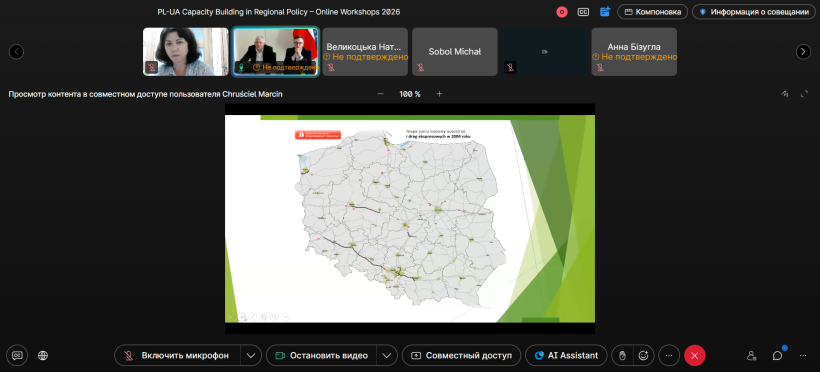Screen dimensions: 820x372
Task: Select Великоцька Нат... participant tile
Action: point(365,51)
